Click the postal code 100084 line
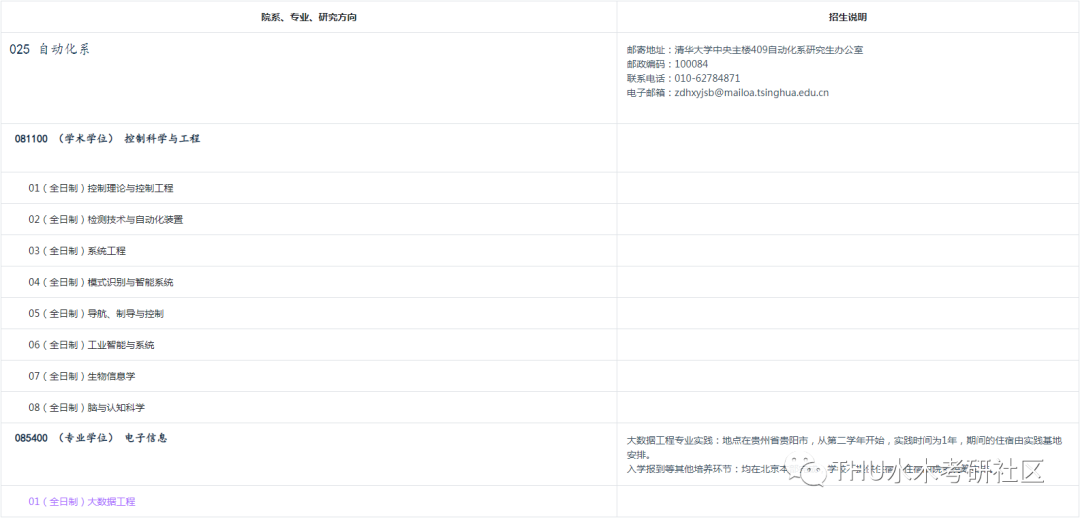The width and height of the screenshot is (1080, 518). point(667,64)
